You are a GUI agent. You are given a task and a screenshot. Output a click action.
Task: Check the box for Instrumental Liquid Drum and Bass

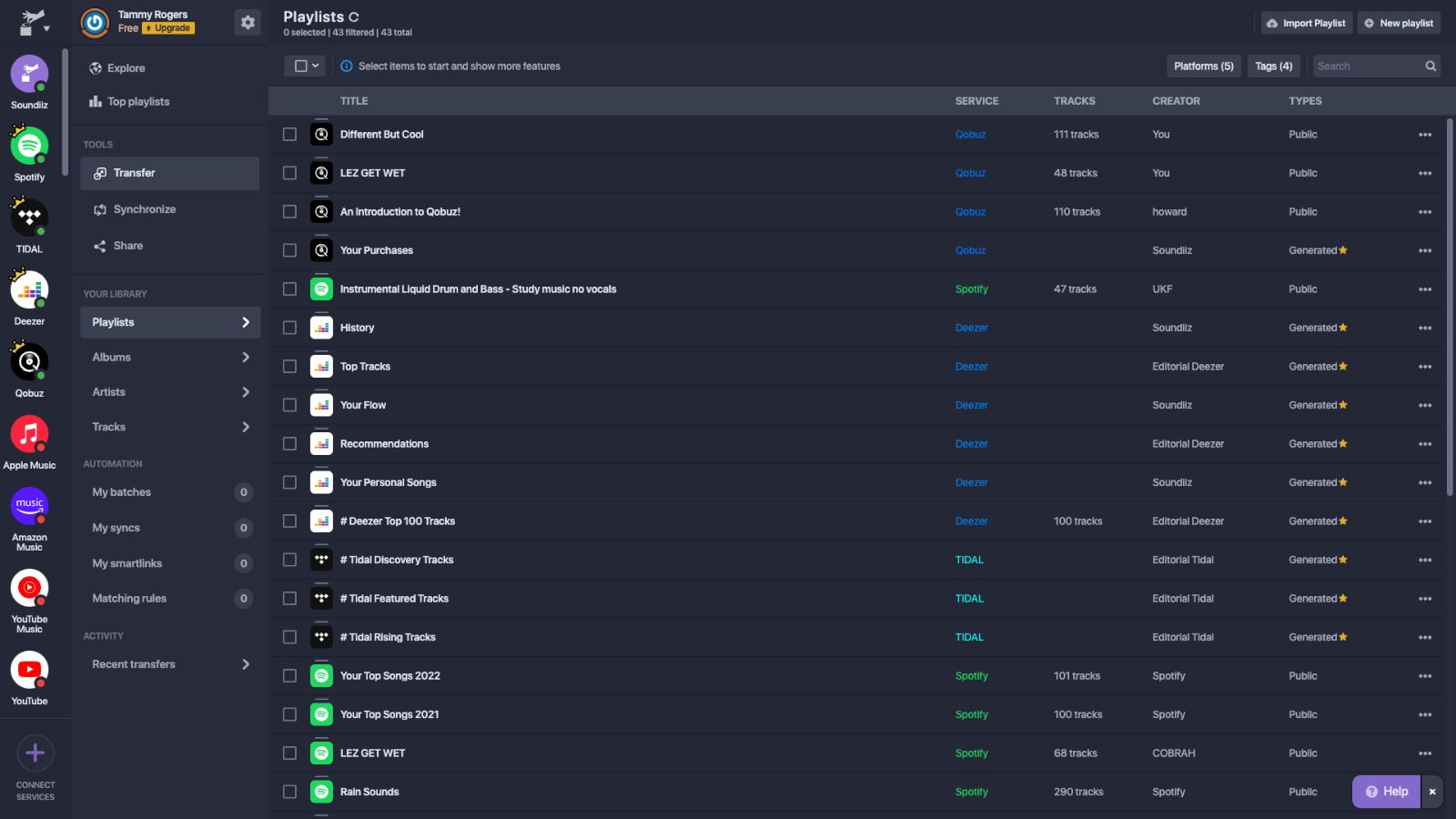click(289, 289)
